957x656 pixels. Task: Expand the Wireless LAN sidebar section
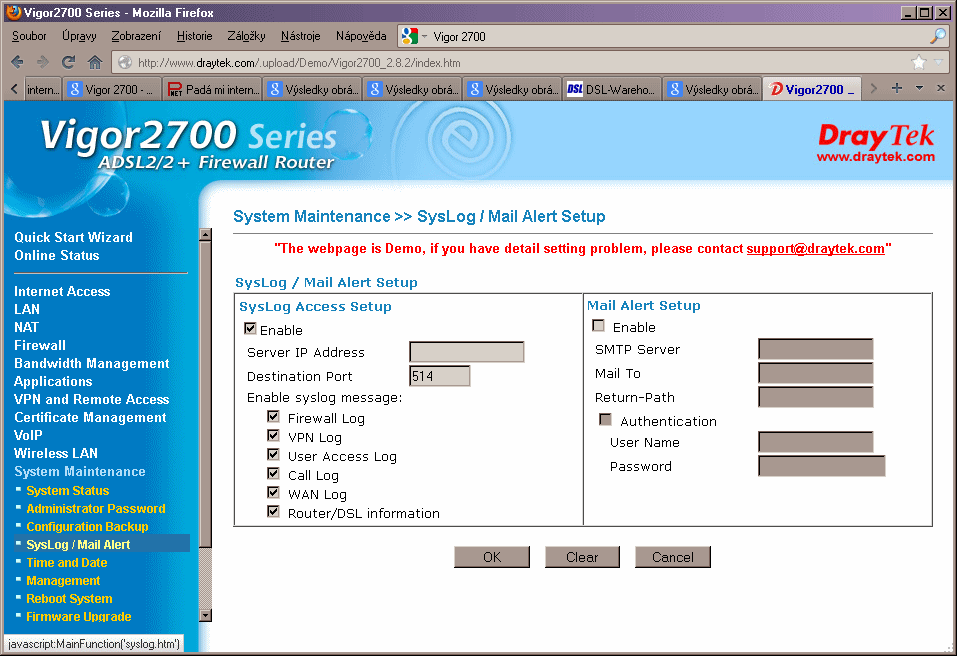(x=56, y=453)
